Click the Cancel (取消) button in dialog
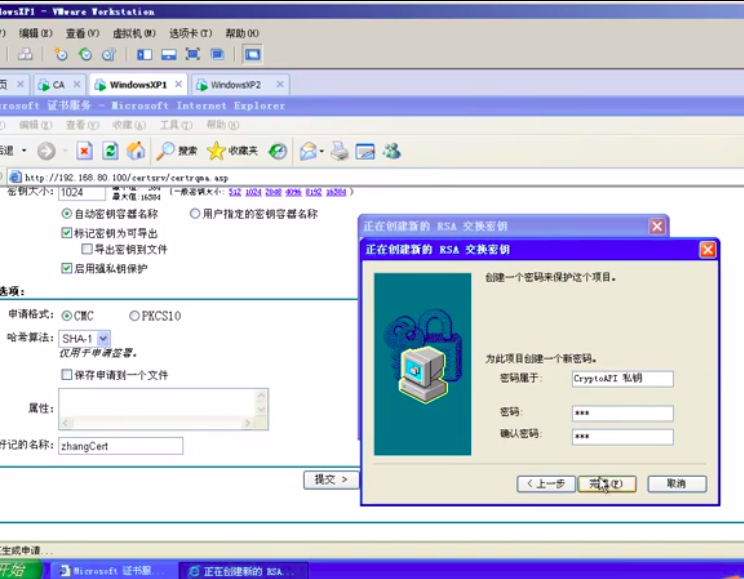This screenshot has width=744, height=579. pos(677,484)
